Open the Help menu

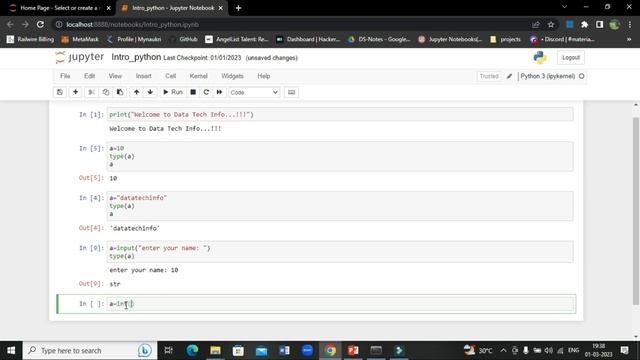[x=264, y=76]
